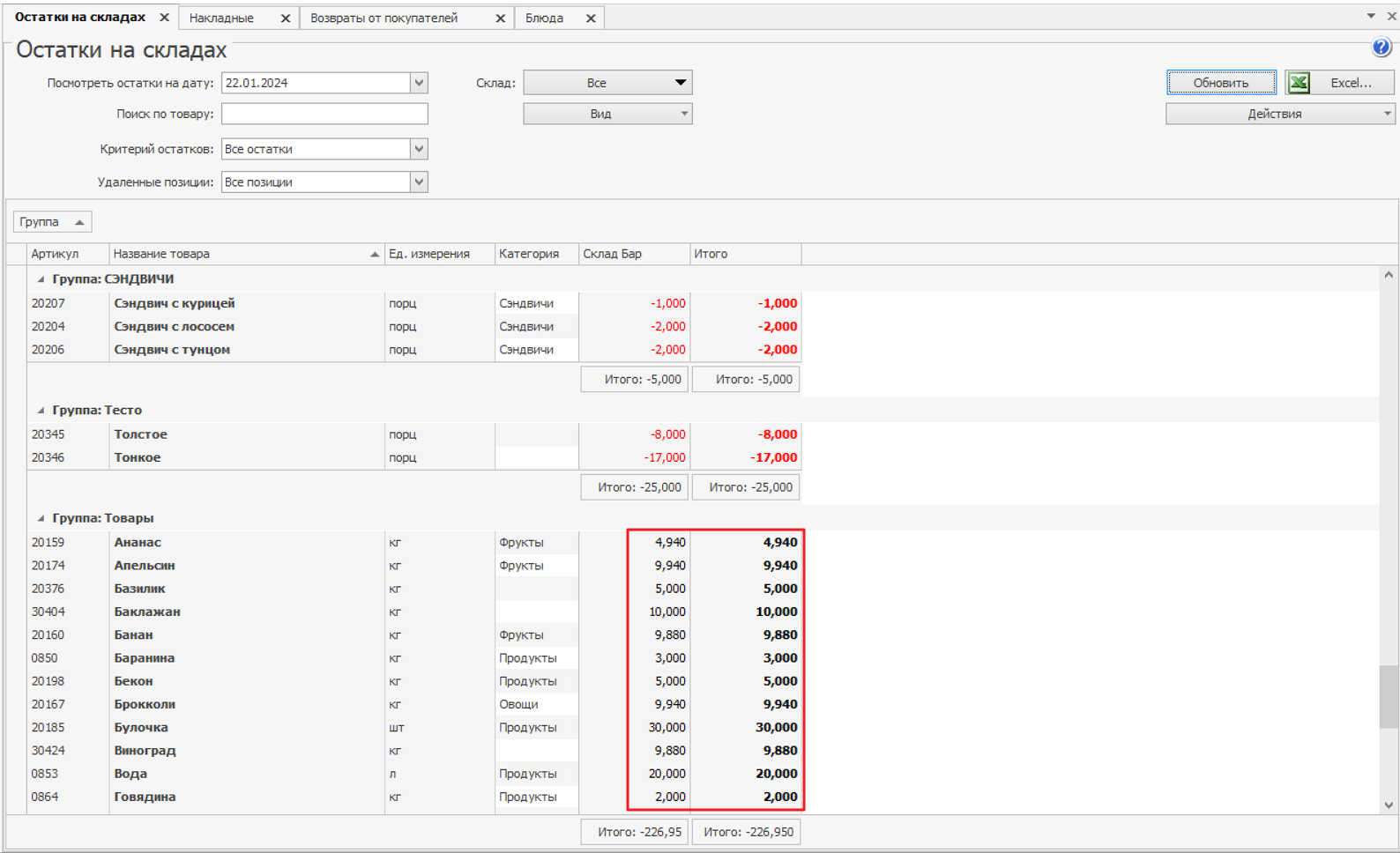The width and height of the screenshot is (1400, 853).
Task: Close the Остатки на складах tab
Action: tap(164, 18)
